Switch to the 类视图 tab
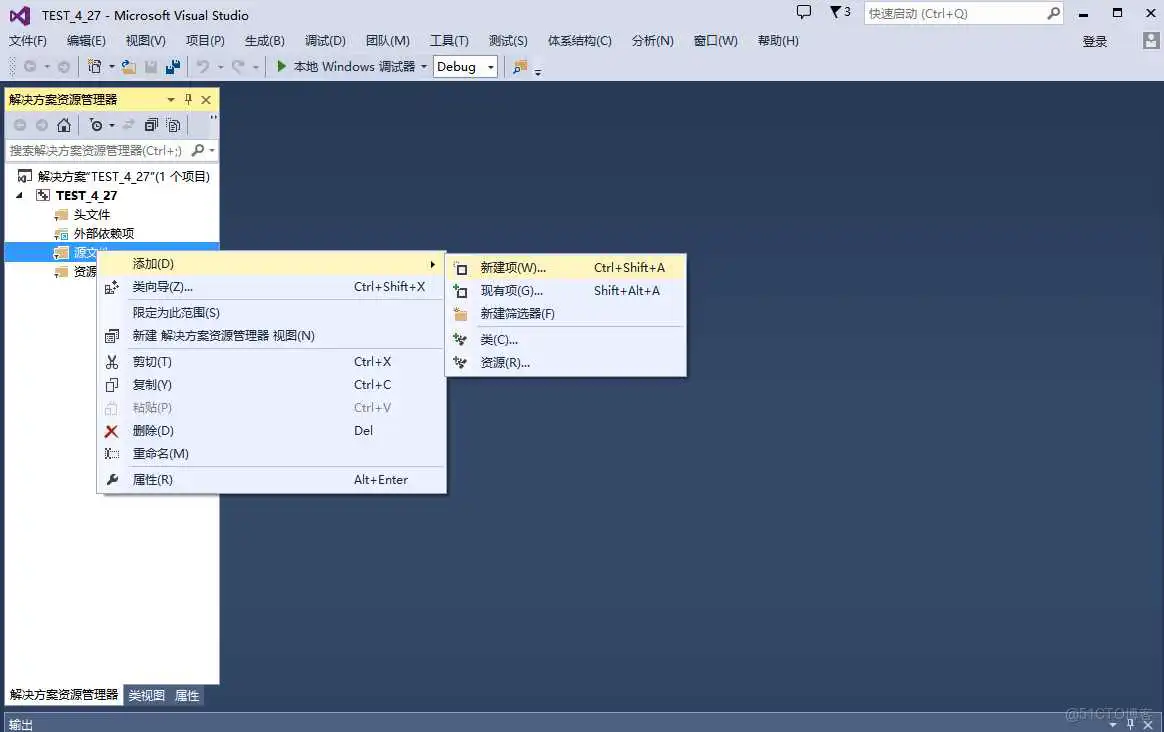The width and height of the screenshot is (1164, 732). (x=146, y=695)
